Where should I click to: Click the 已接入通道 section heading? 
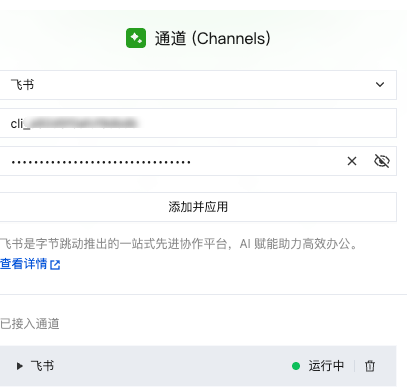(x=30, y=324)
